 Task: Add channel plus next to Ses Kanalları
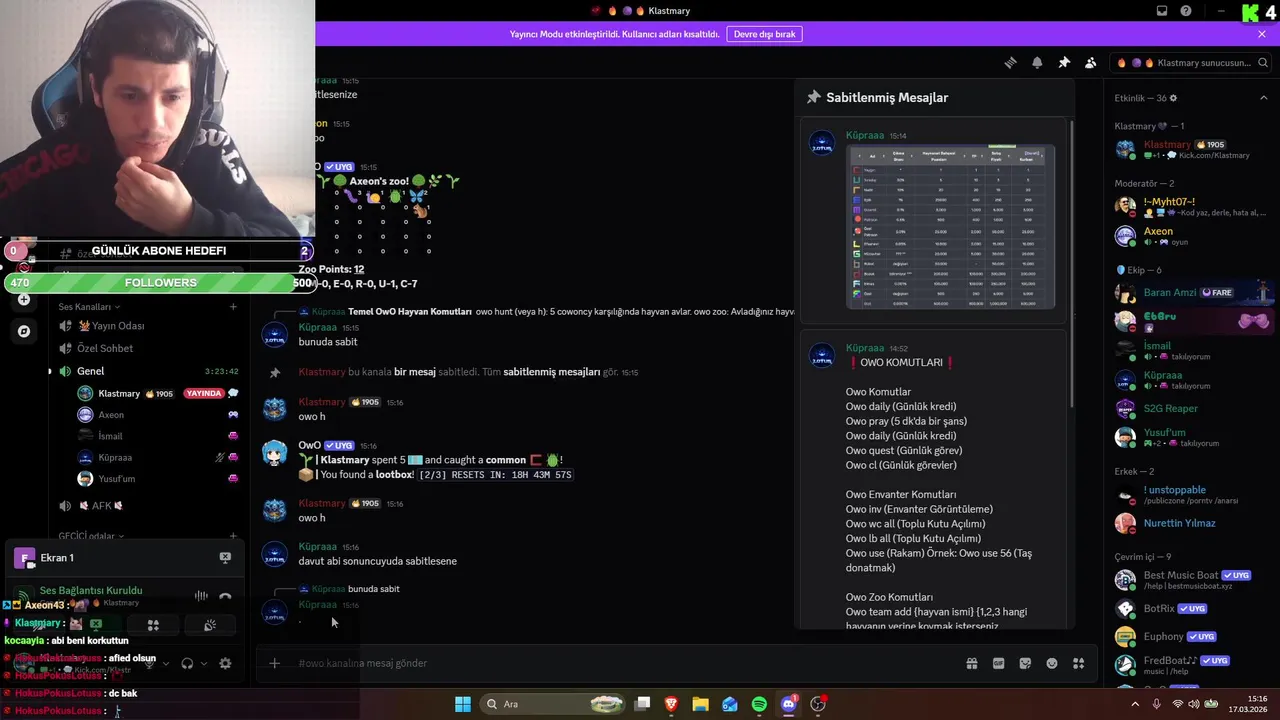pos(233,307)
